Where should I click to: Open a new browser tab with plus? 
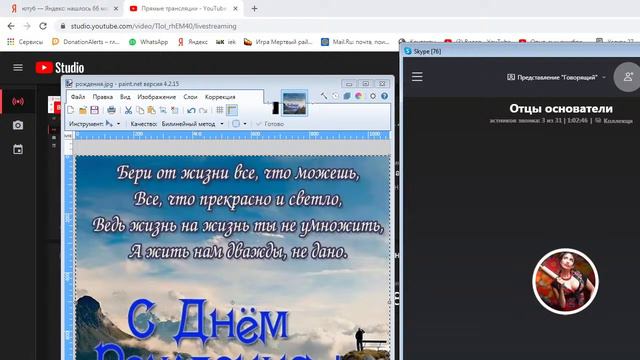click(x=254, y=8)
